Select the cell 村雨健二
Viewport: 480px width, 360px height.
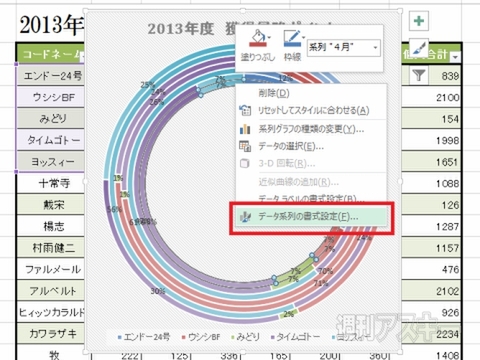point(51,248)
